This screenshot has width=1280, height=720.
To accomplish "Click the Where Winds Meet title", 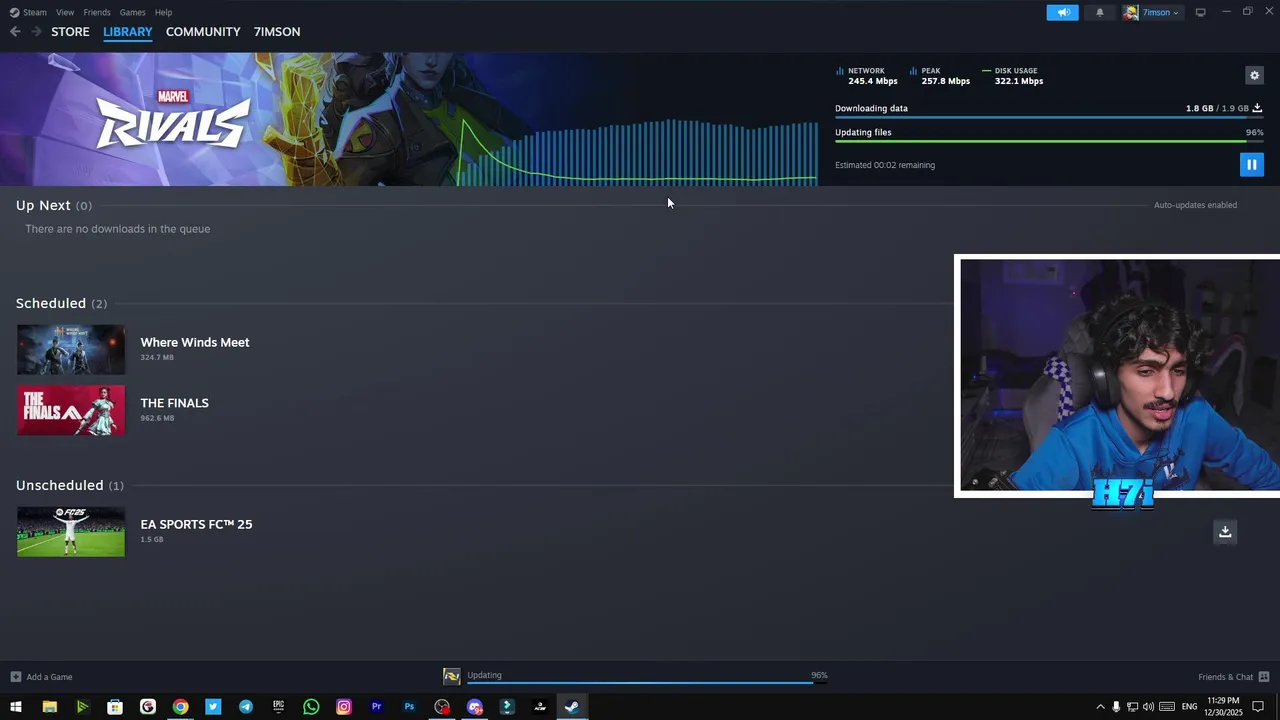I will (195, 342).
